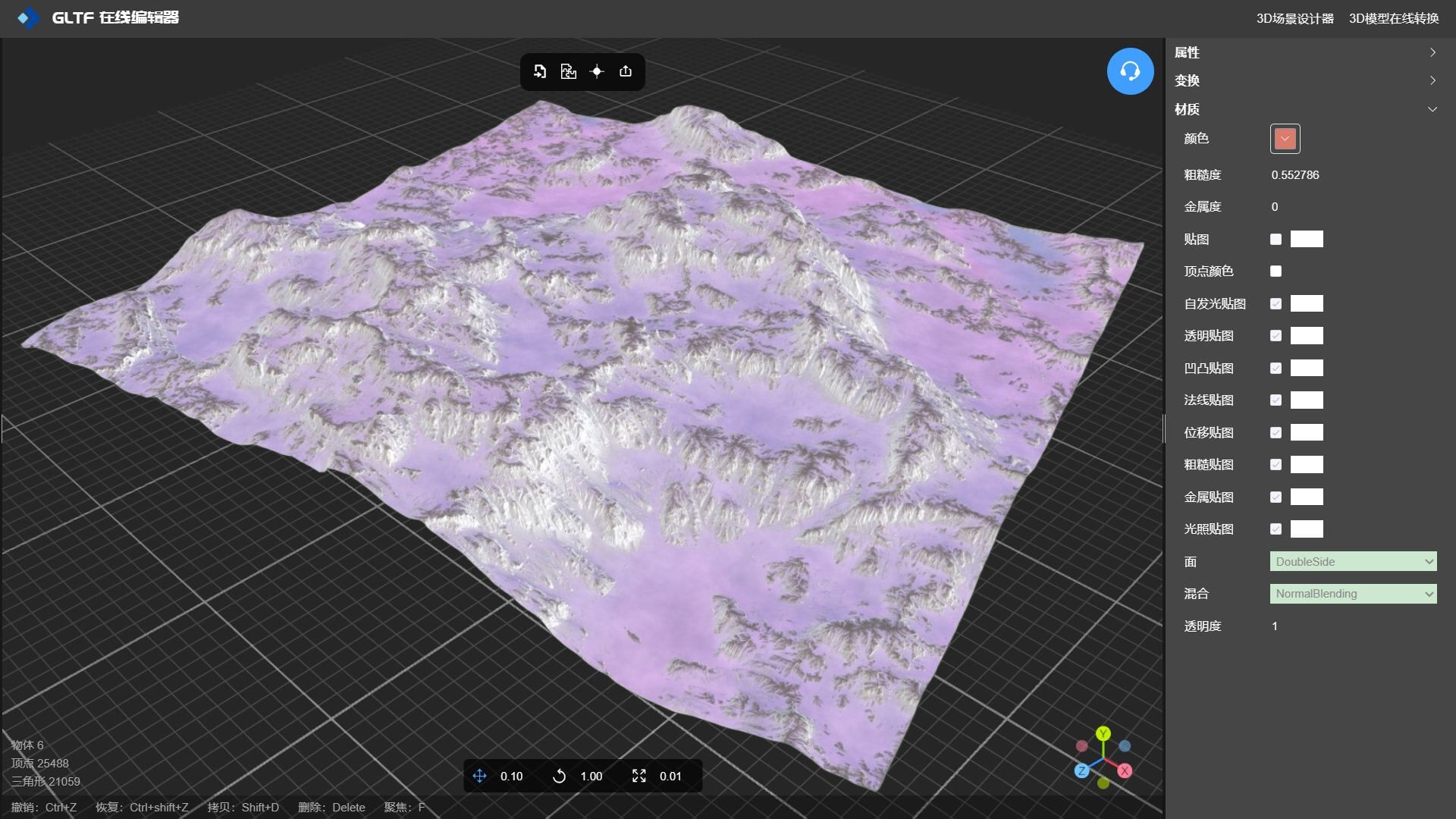Open the 3D场景设计器 menu link
The width and height of the screenshot is (1456, 819).
(1294, 18)
